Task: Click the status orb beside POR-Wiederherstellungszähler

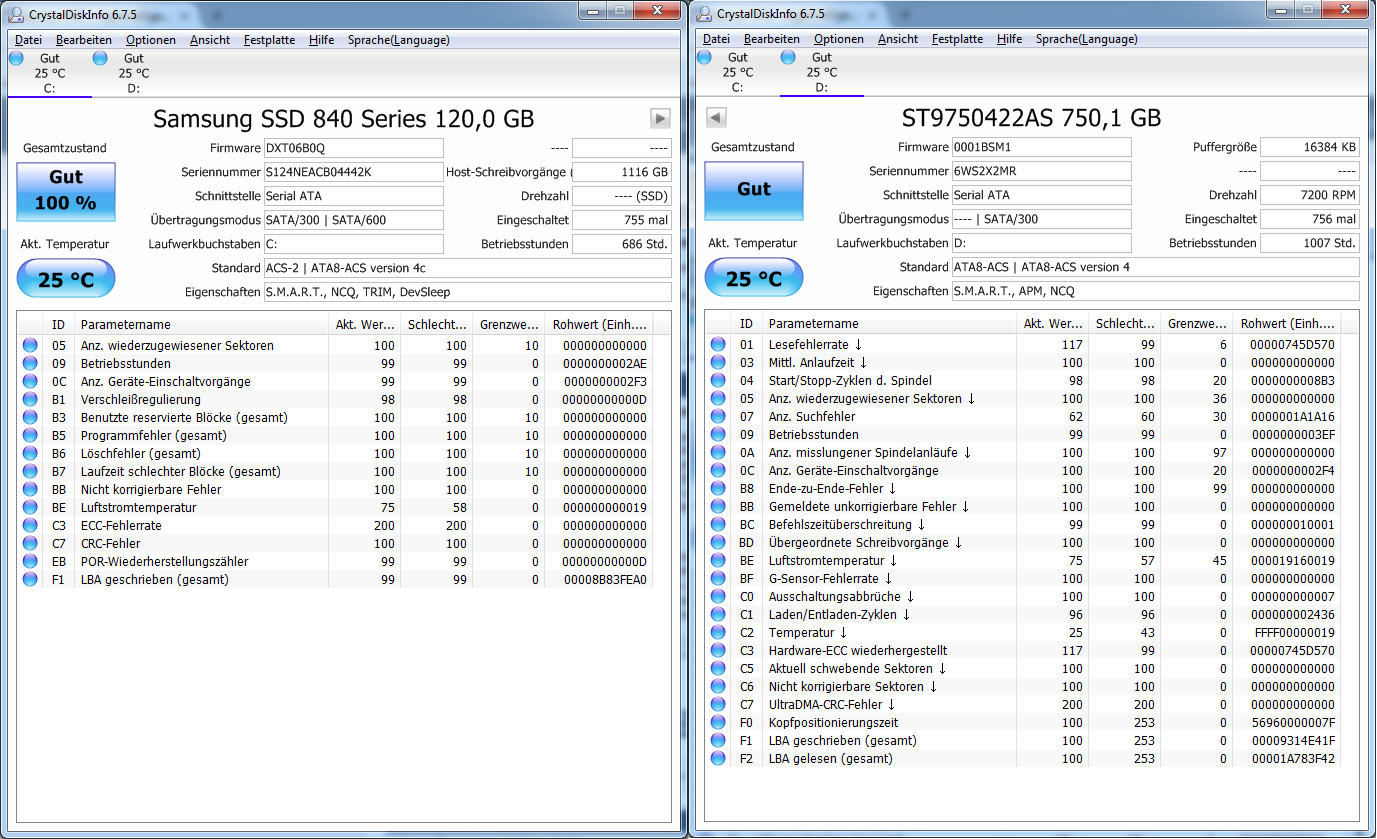Action: point(30,562)
